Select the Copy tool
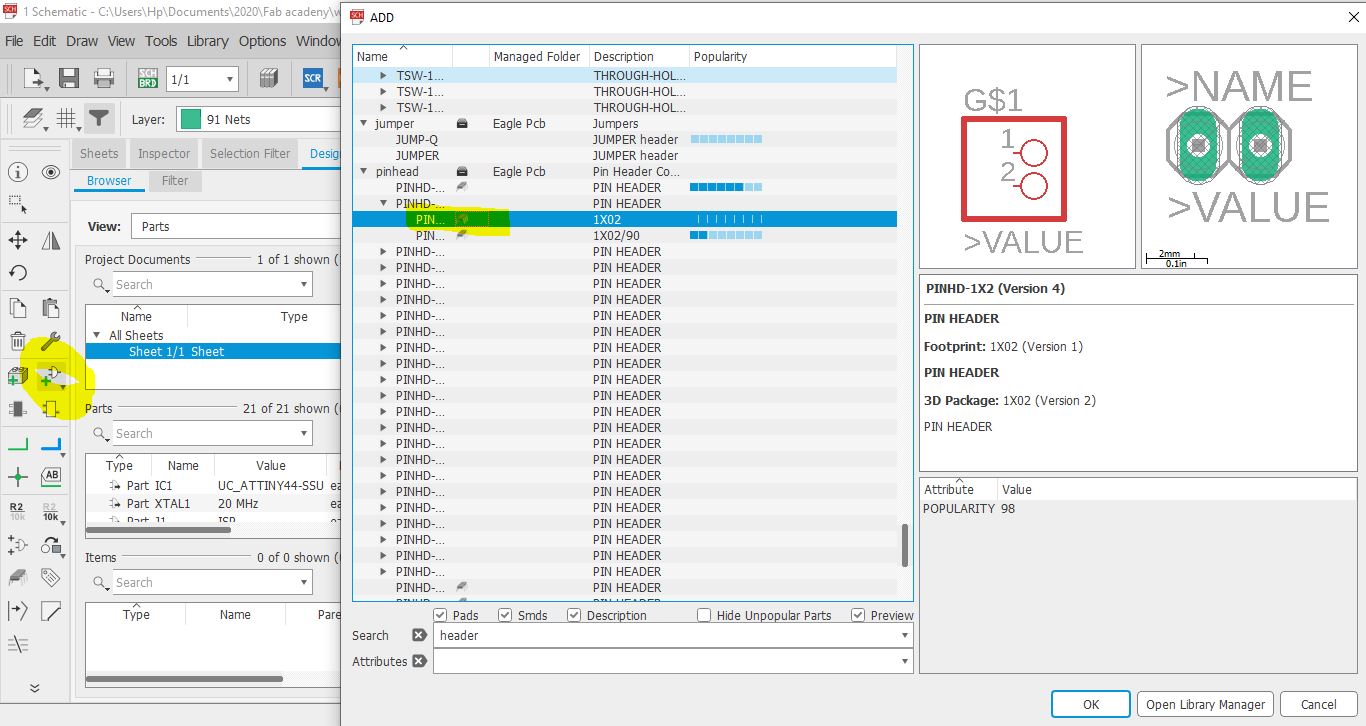 tap(18, 308)
